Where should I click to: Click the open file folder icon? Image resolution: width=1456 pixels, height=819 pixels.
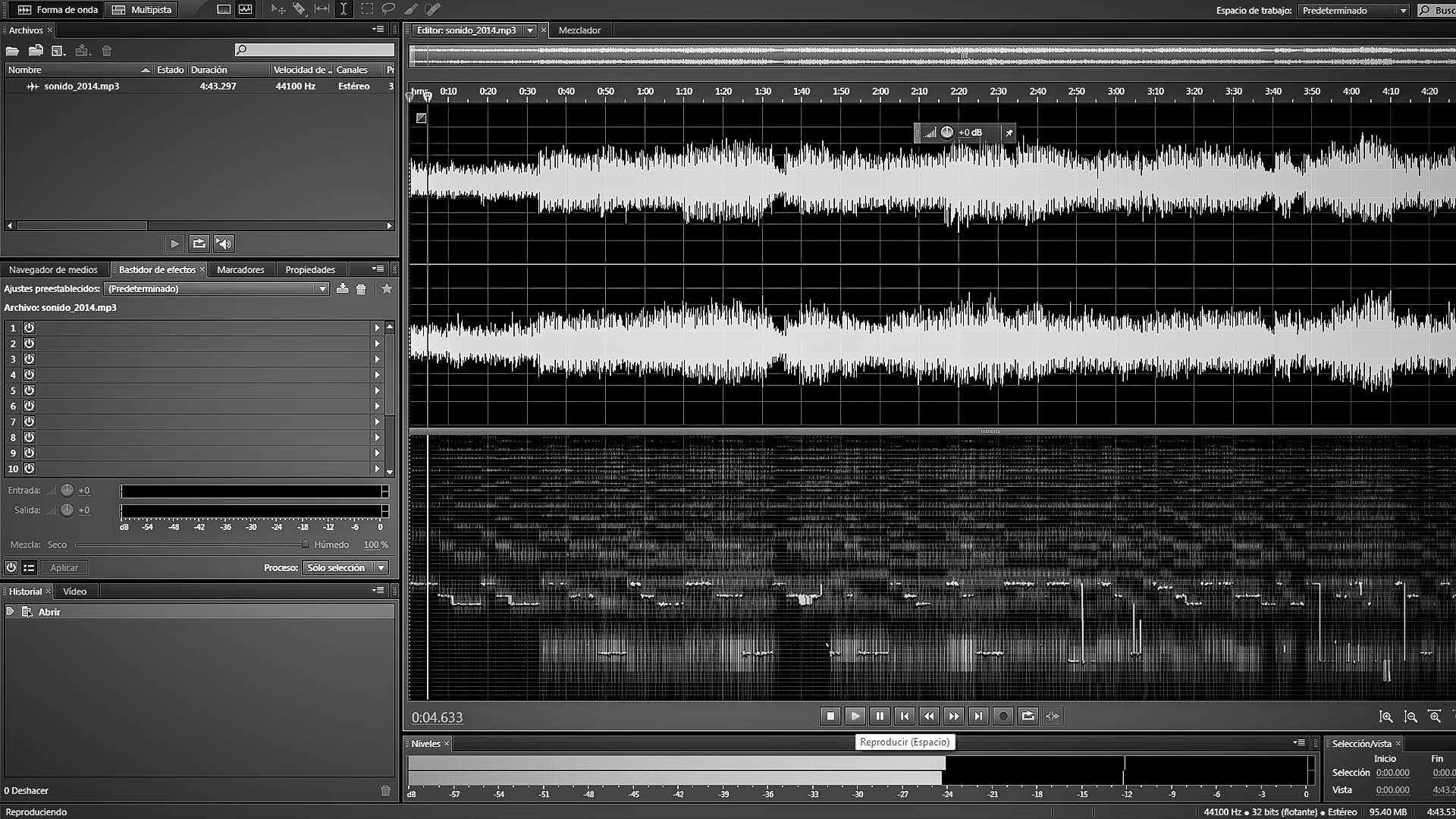[12, 51]
